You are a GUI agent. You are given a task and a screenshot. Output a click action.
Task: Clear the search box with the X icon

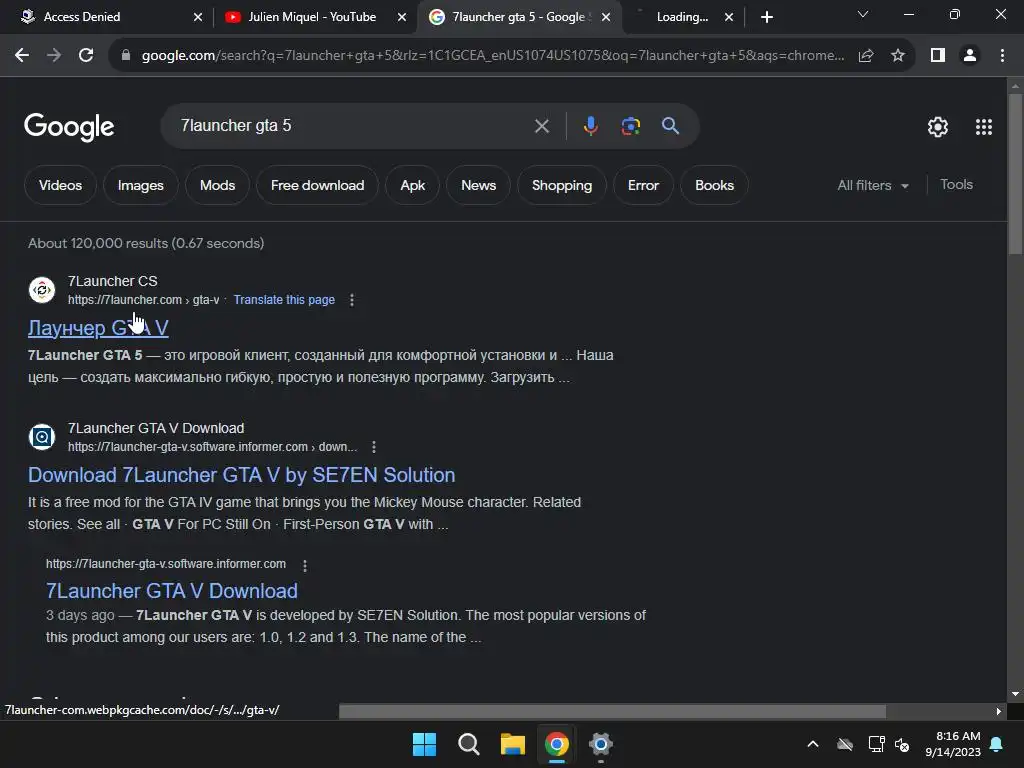[x=541, y=126]
